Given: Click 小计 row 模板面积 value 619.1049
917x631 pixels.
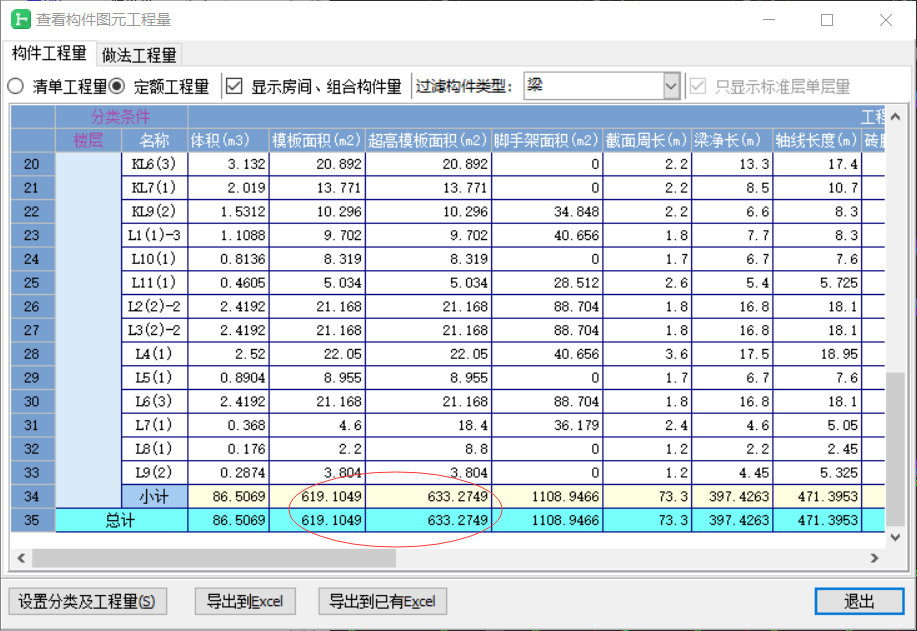Looking at the screenshot, I should coord(317,496).
